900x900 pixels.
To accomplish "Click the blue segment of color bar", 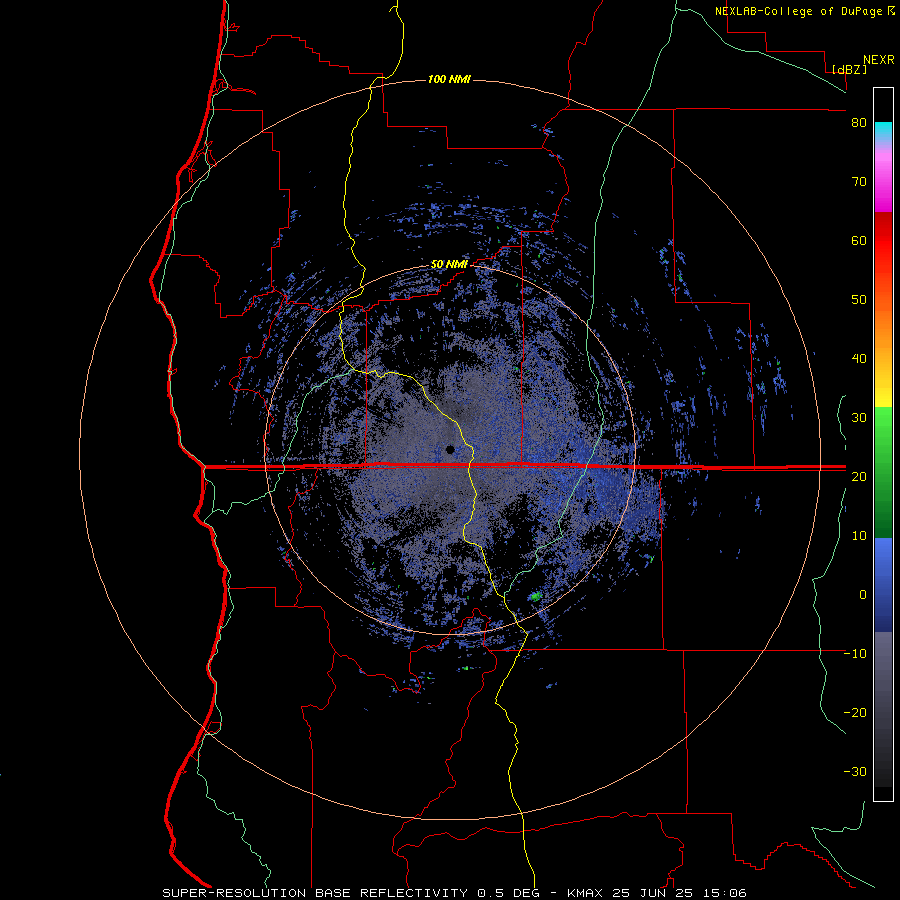I will [x=883, y=584].
